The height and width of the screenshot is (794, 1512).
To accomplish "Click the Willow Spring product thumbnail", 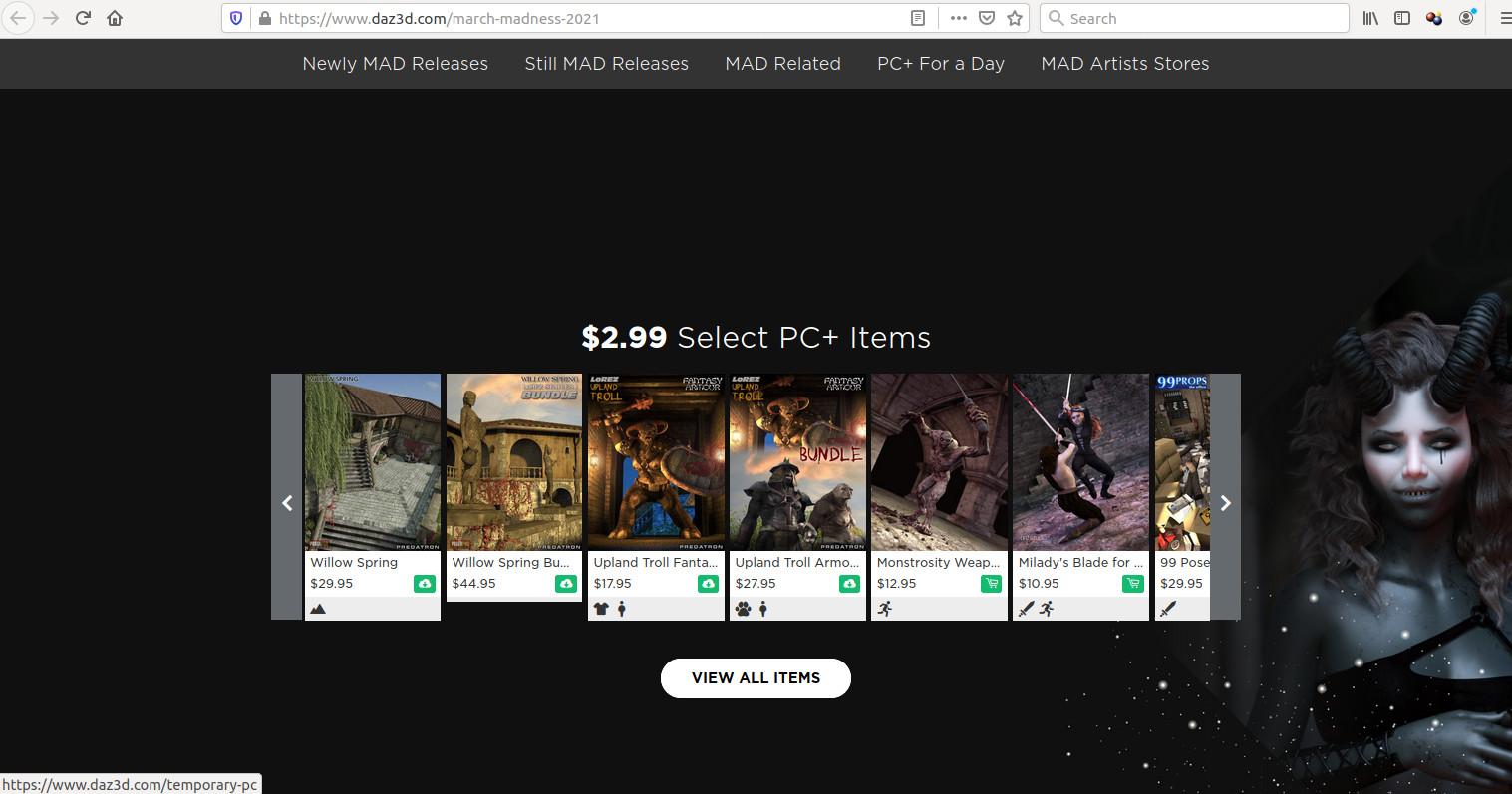I will (x=373, y=462).
